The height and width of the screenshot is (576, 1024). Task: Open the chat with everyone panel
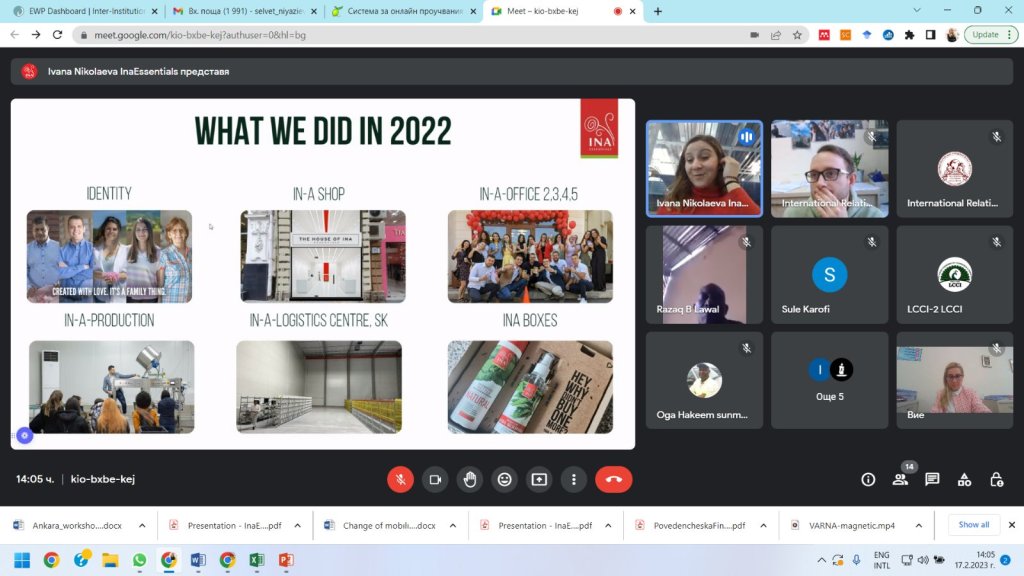coord(932,479)
